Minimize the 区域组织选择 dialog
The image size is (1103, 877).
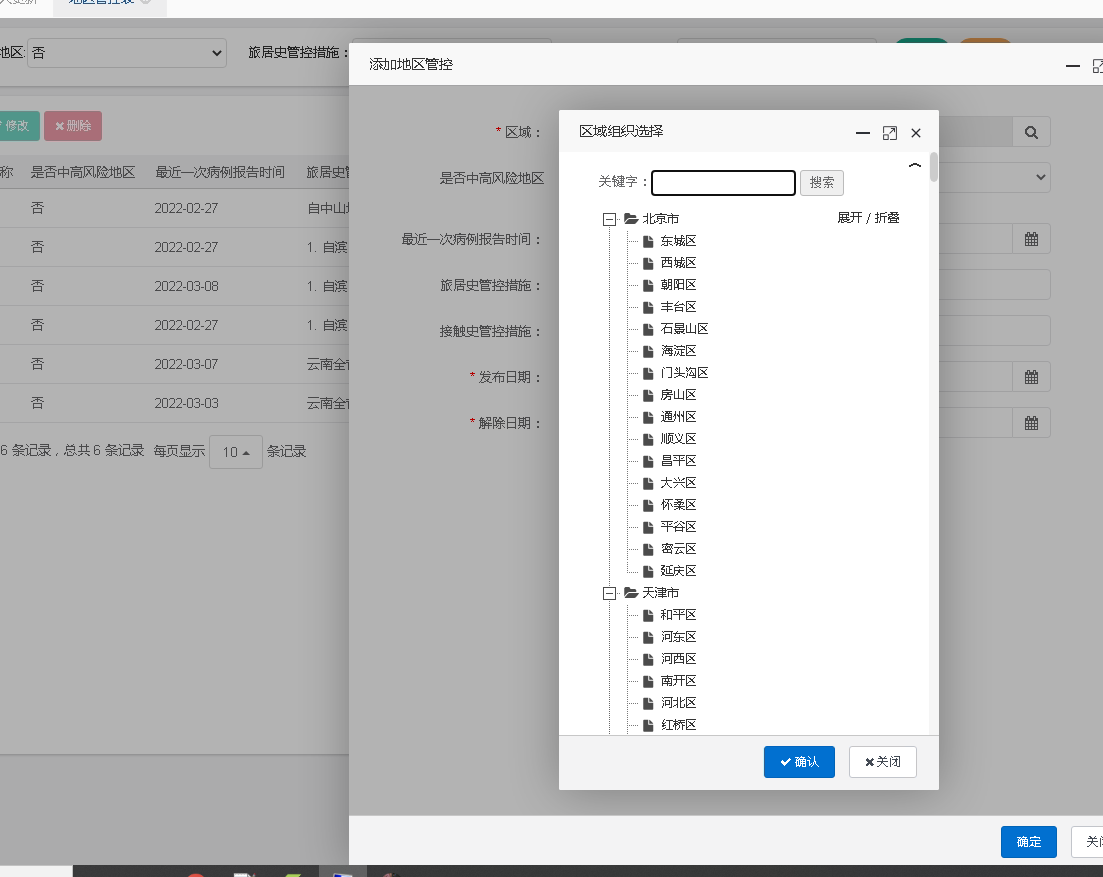[x=862, y=133]
